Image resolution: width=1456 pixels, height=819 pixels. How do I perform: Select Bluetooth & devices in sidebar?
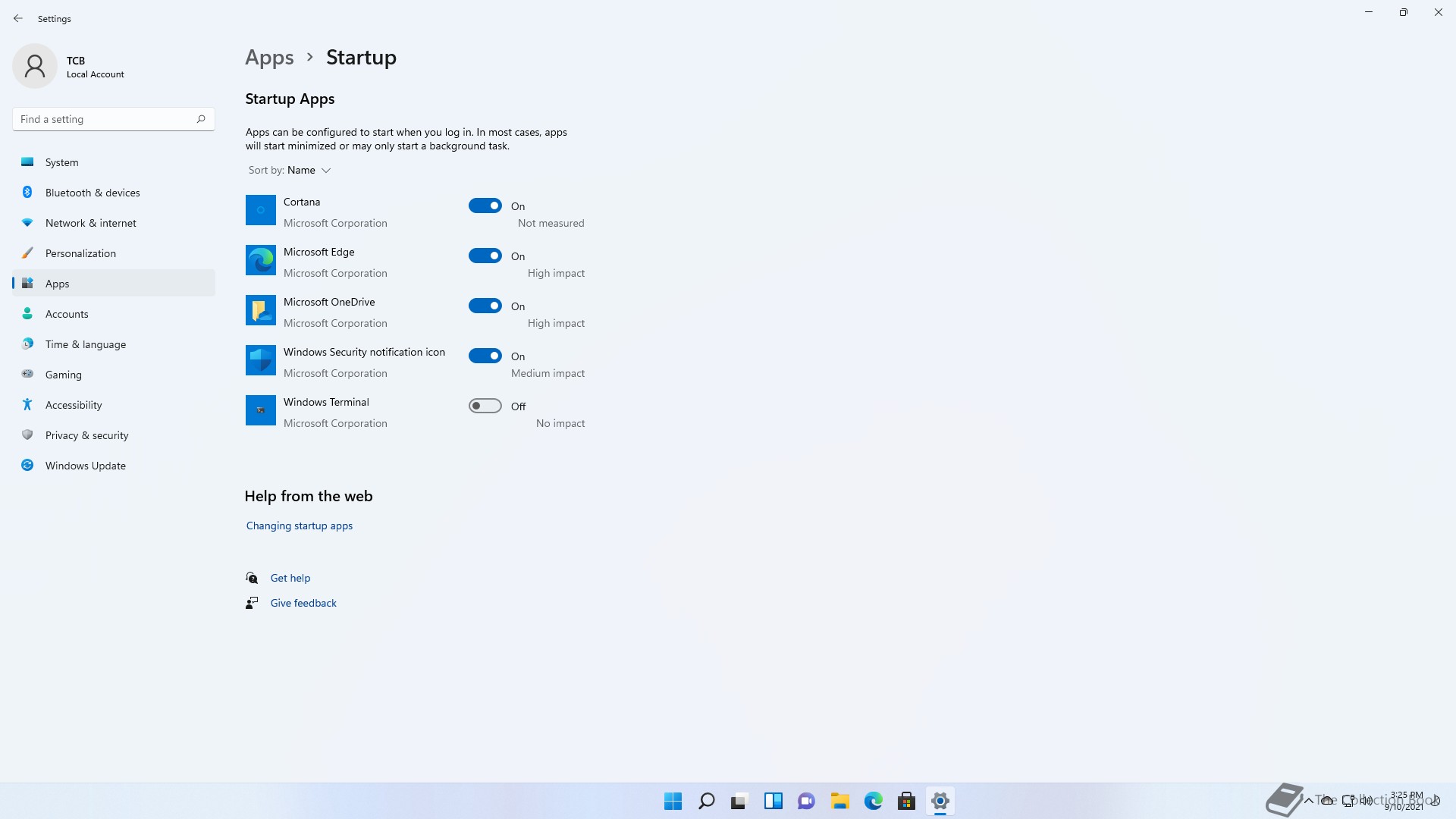click(x=114, y=193)
